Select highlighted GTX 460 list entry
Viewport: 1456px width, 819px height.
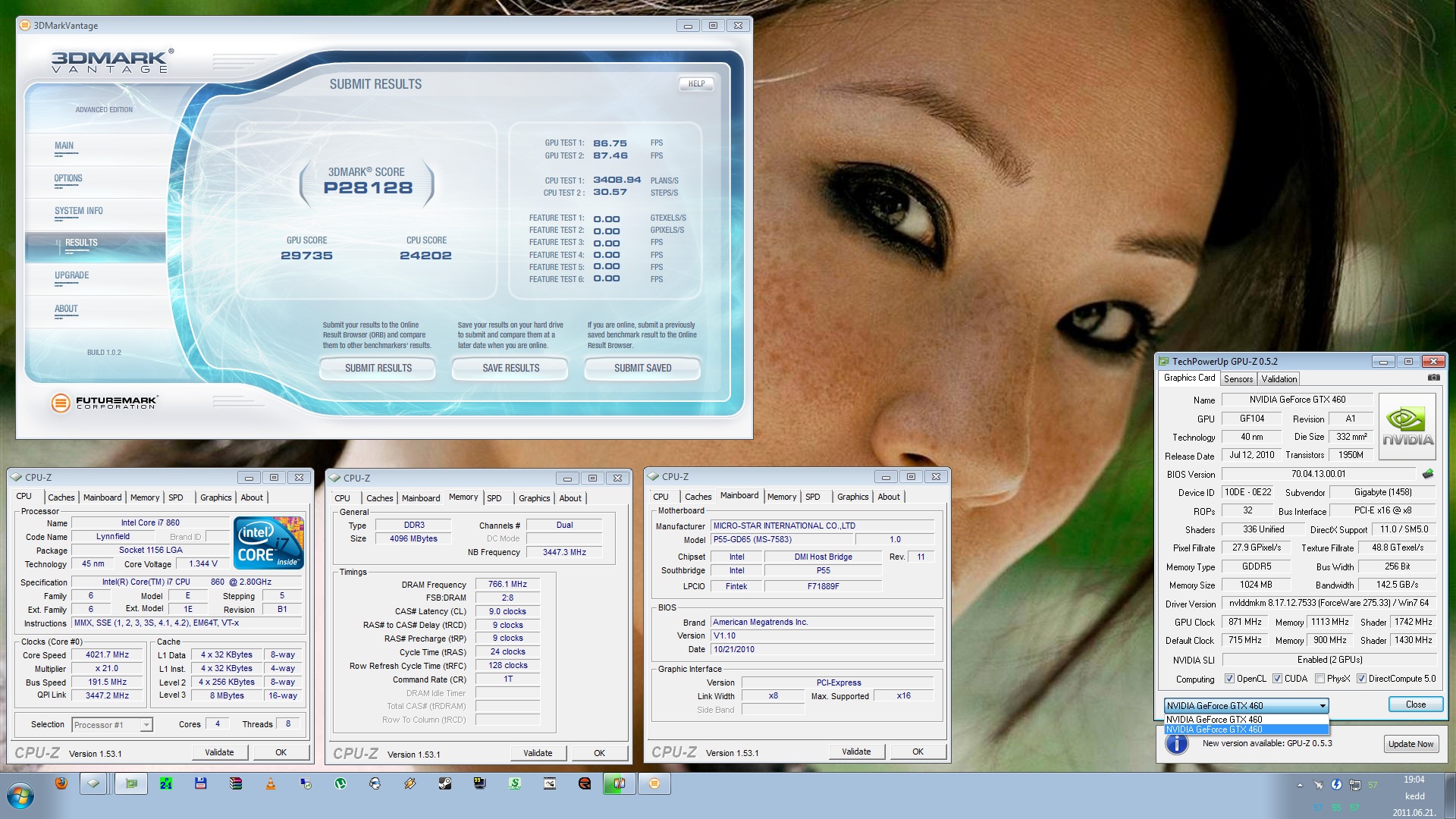click(1246, 730)
